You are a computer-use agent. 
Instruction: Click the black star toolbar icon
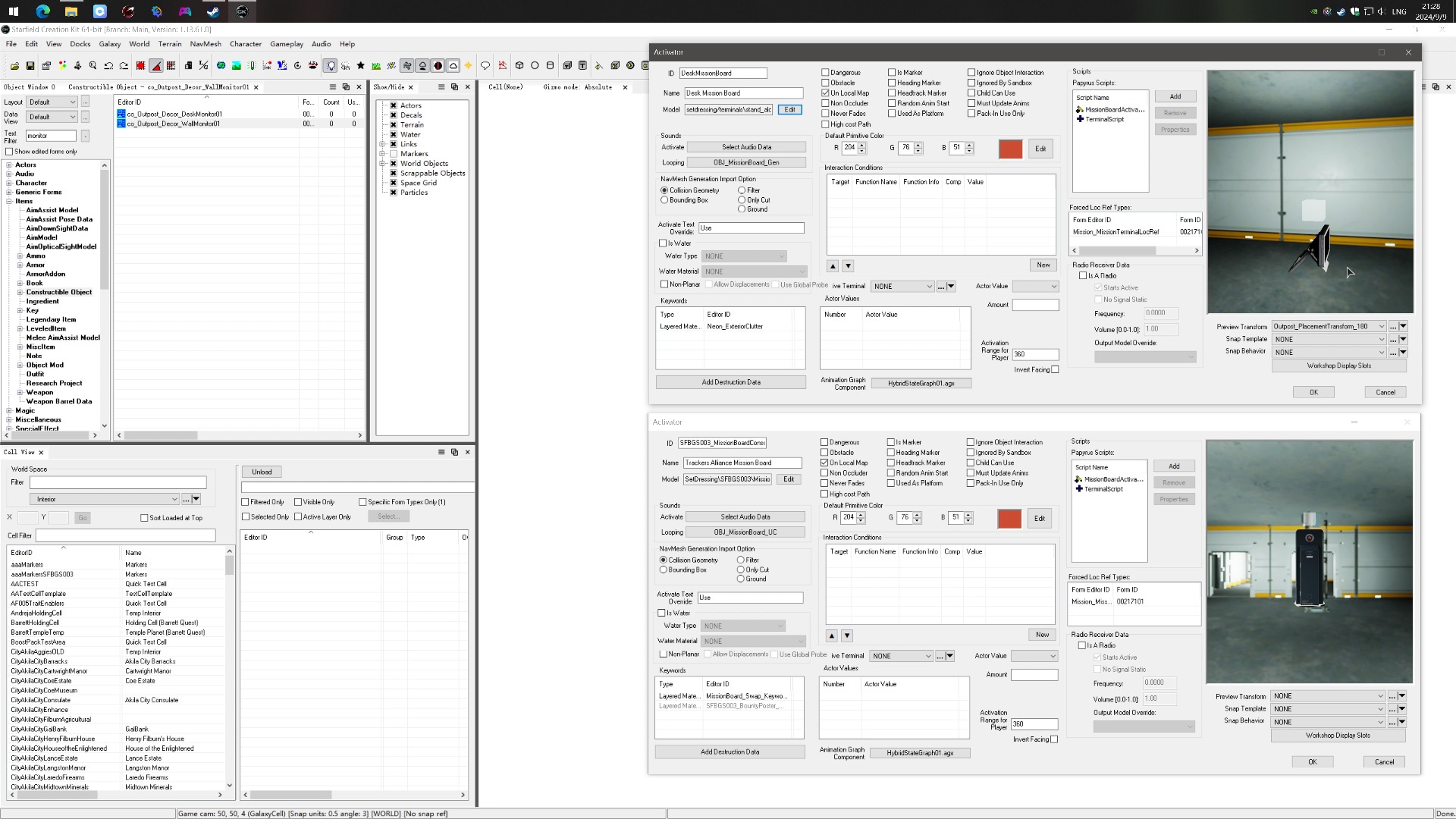pyautogui.click(x=361, y=66)
